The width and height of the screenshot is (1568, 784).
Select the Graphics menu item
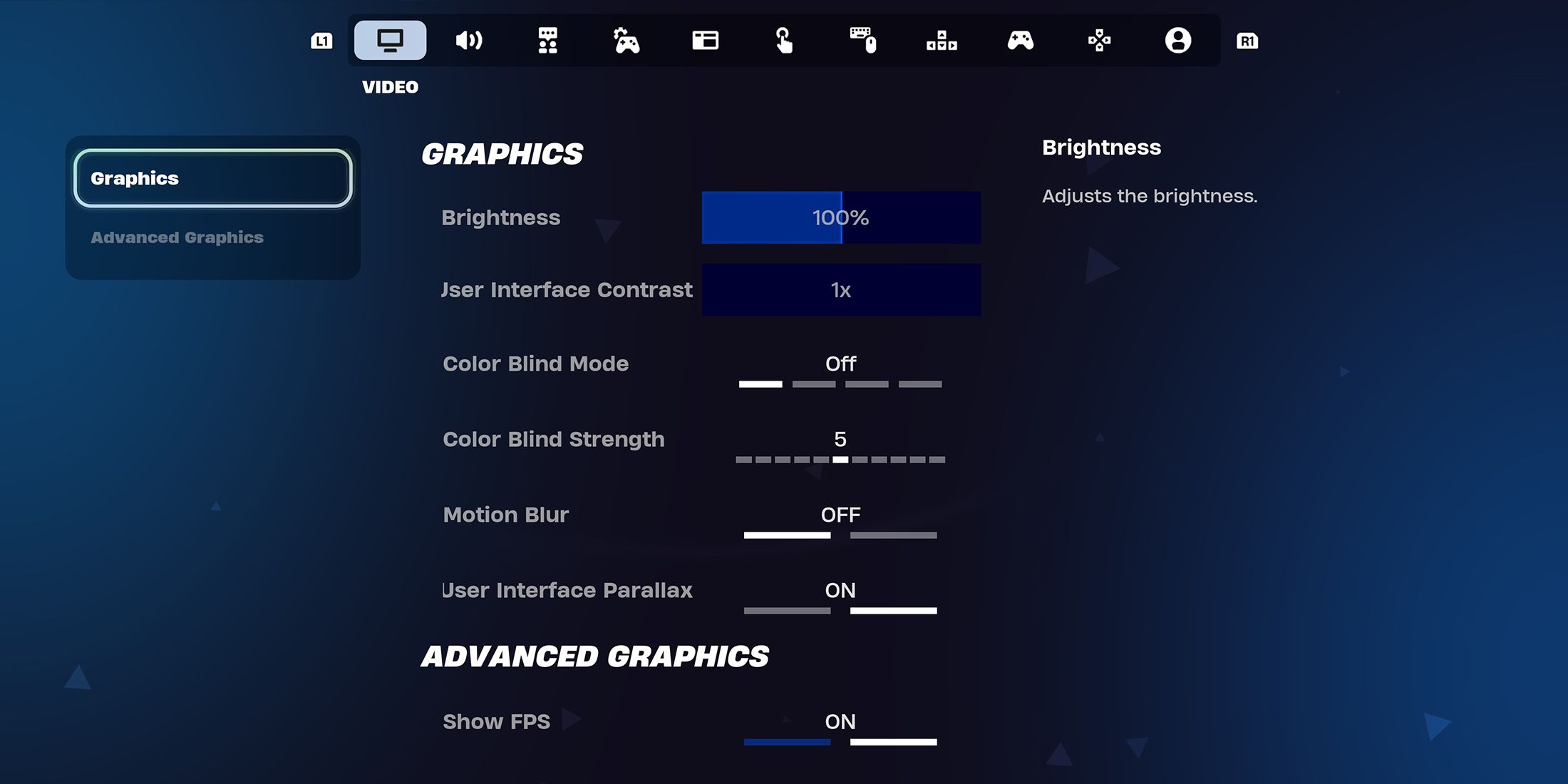pyautogui.click(x=213, y=178)
